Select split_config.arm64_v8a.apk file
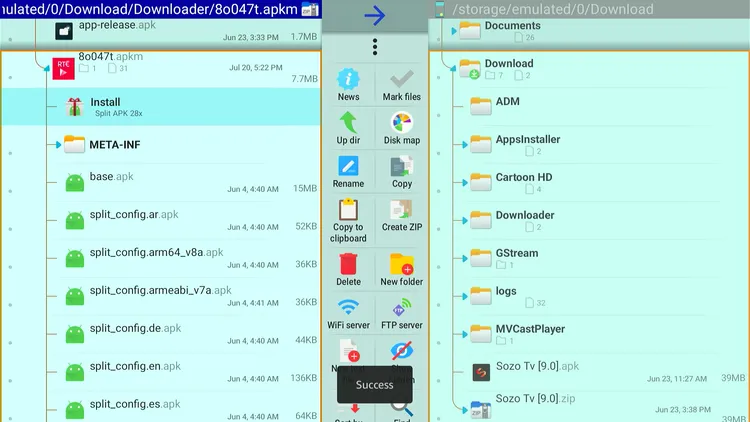Viewport: 750px width, 422px height. click(x=161, y=258)
